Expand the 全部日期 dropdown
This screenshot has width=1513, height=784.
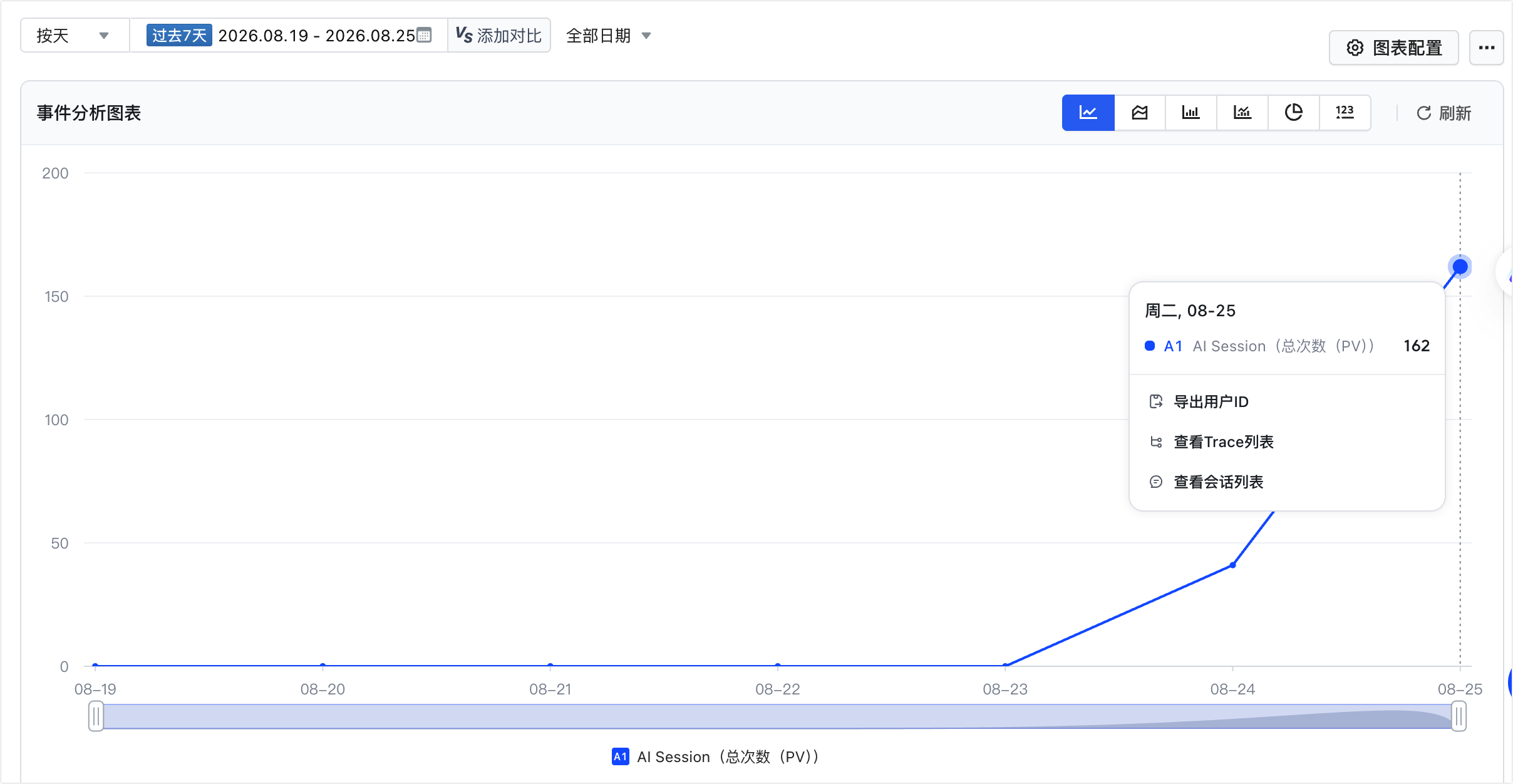click(609, 36)
